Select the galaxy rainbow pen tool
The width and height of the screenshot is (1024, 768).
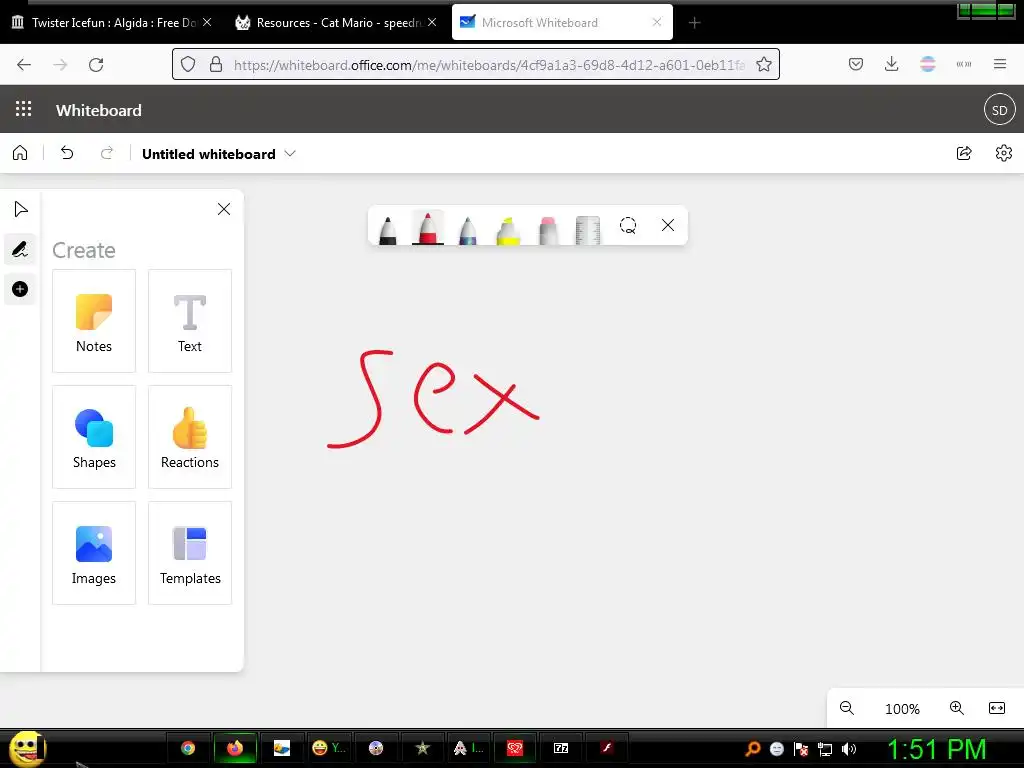(x=468, y=229)
